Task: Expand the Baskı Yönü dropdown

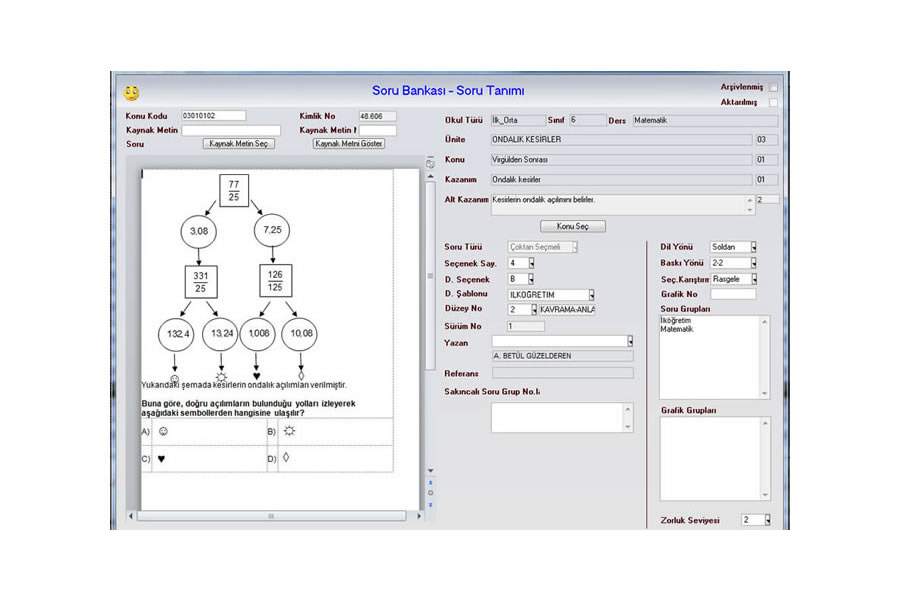Action: [x=754, y=263]
